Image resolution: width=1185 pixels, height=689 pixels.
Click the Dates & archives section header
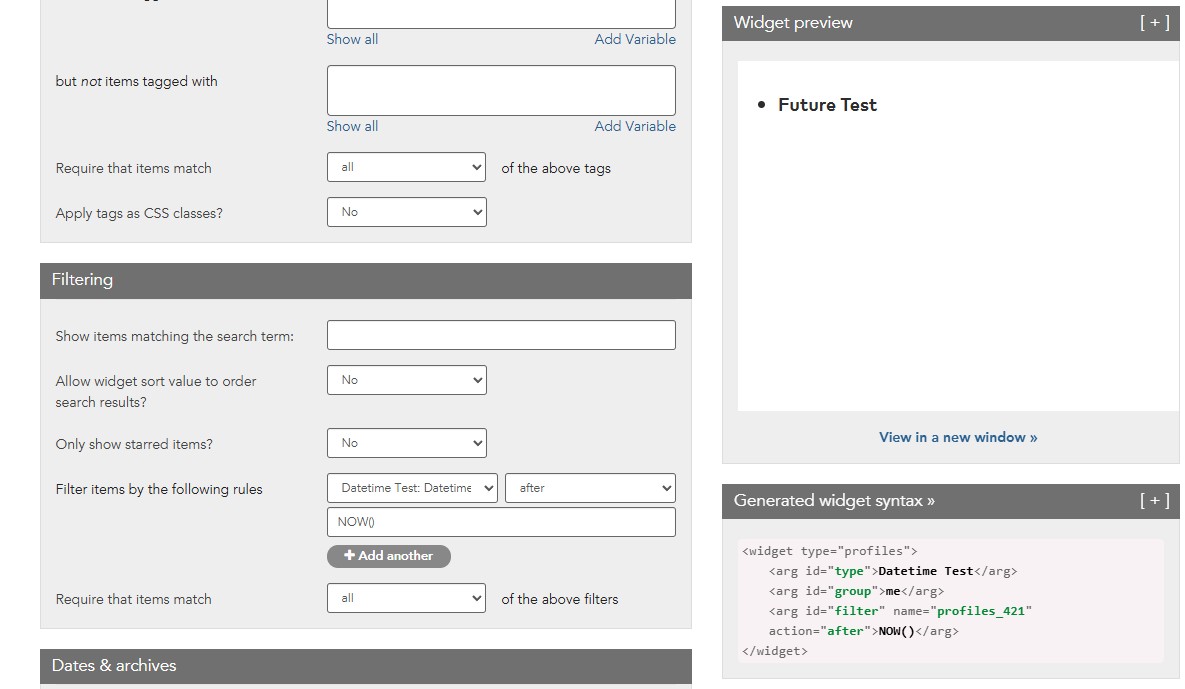coord(365,666)
